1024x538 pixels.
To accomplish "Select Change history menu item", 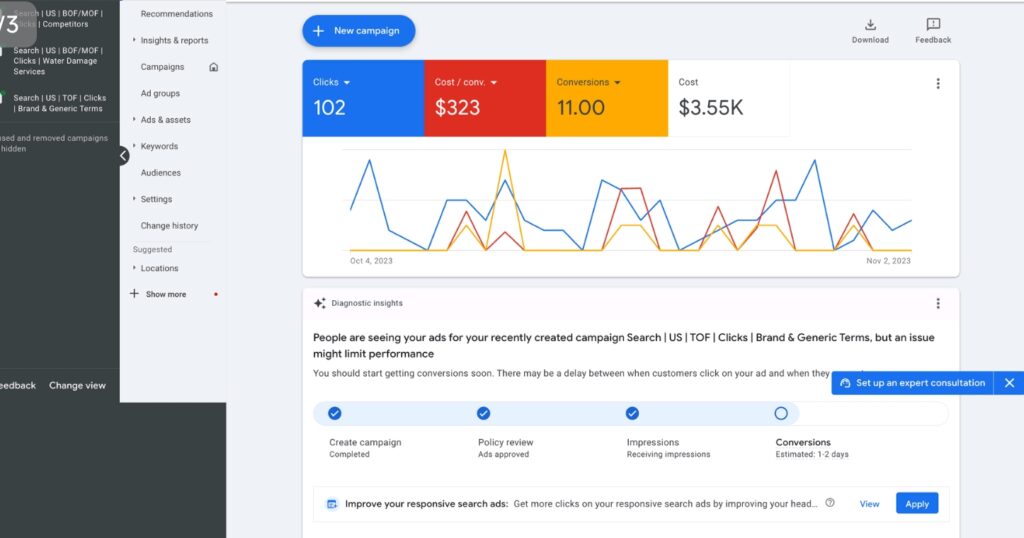I will click(169, 226).
